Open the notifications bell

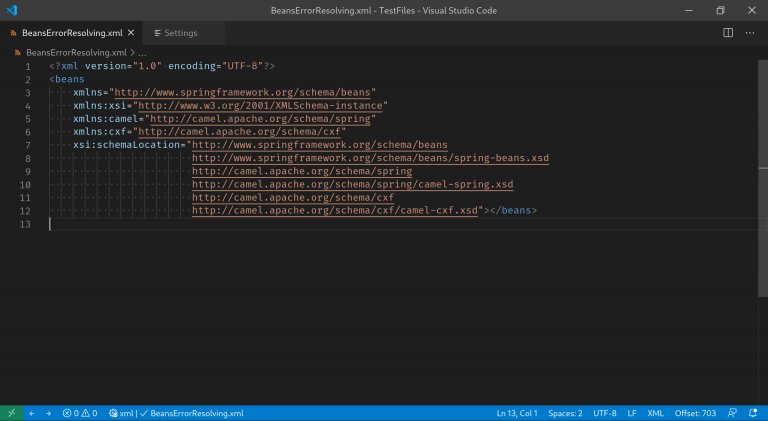tap(753, 412)
